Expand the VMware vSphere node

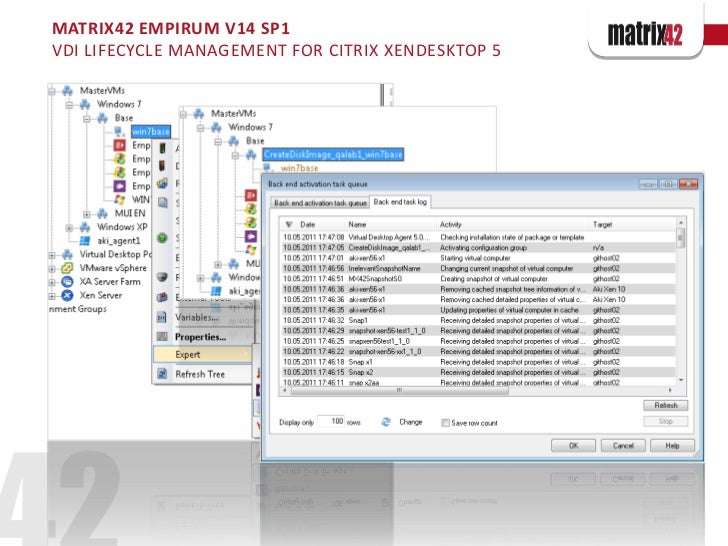(52, 268)
